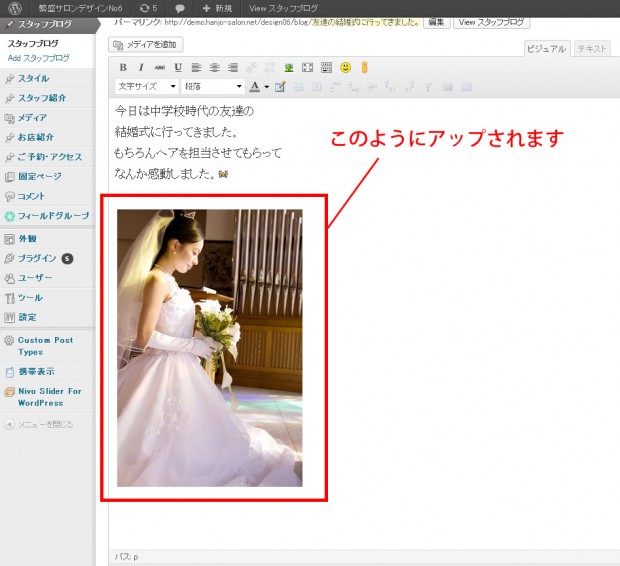Click the updates icon showing 5

tap(147, 7)
